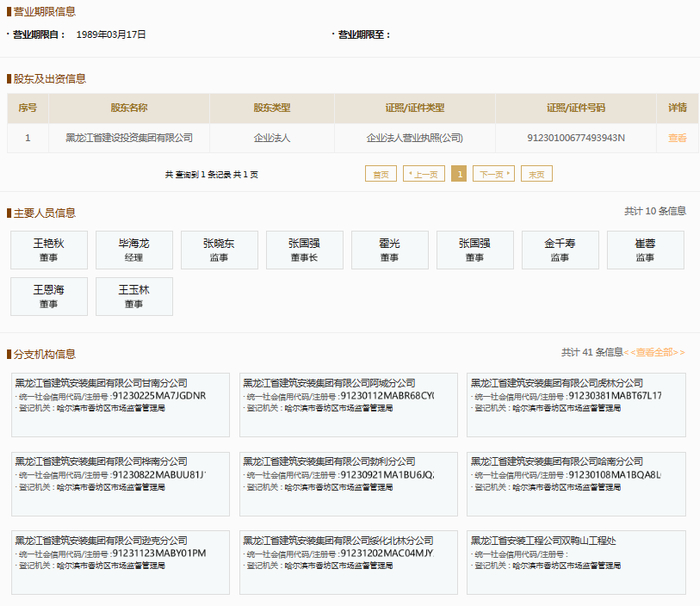Image resolution: width=700 pixels, height=606 pixels.
Task: Click shareholder name 黑龙江省建设投资集团有限公司
Action: pos(129,138)
